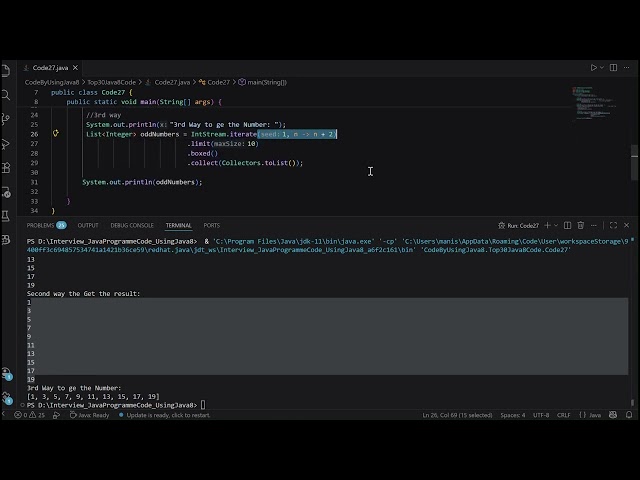Click Ln 26, Col 69 cursor position
The width and height of the screenshot is (640, 480).
(x=457, y=415)
